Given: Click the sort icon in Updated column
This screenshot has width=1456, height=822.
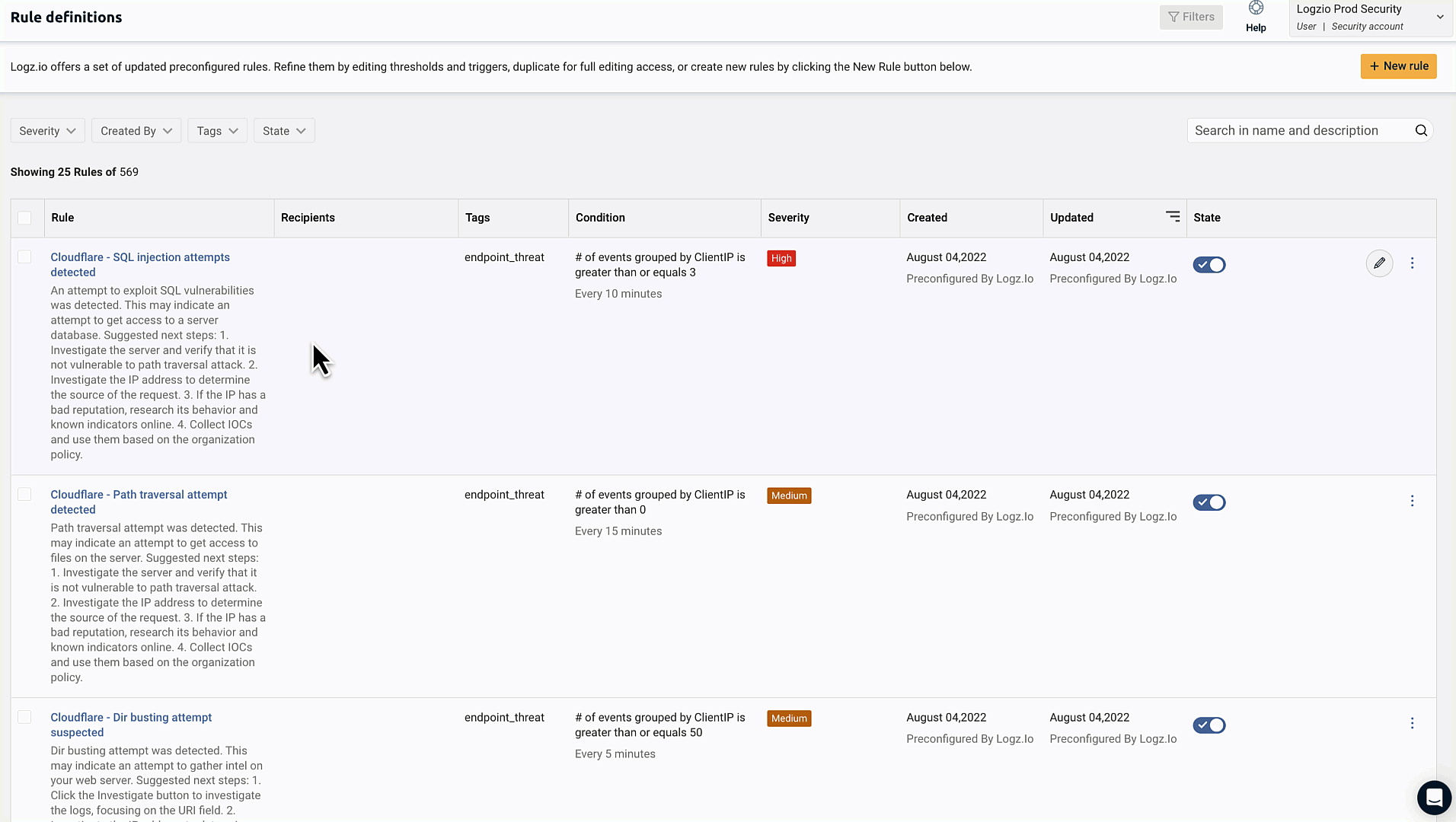Looking at the screenshot, I should coord(1173,217).
